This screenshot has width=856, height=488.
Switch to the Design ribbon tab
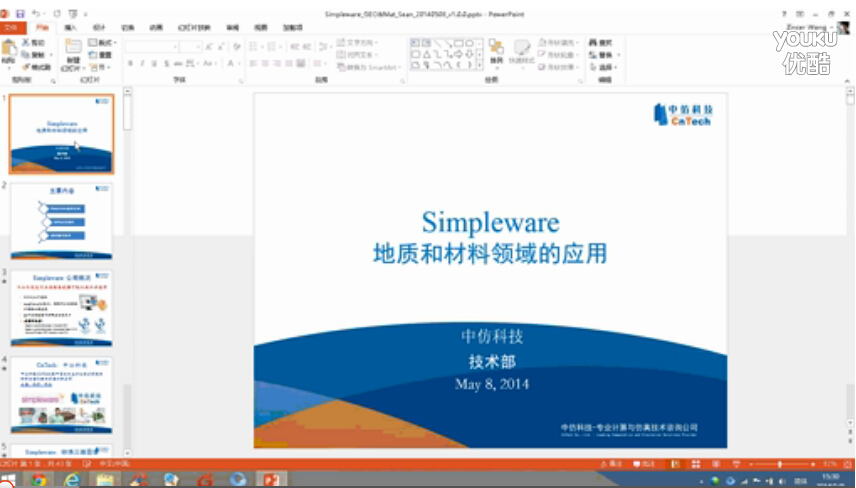[99, 27]
